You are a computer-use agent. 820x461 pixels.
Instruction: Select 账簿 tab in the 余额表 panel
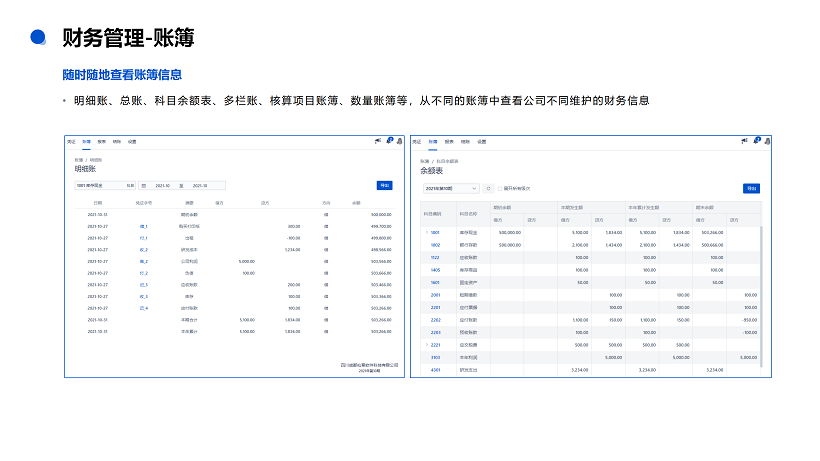tap(433, 142)
